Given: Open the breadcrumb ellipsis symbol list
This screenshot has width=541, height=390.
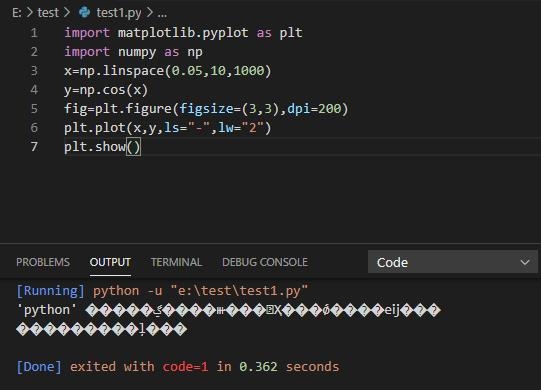Looking at the screenshot, I should [162, 14].
